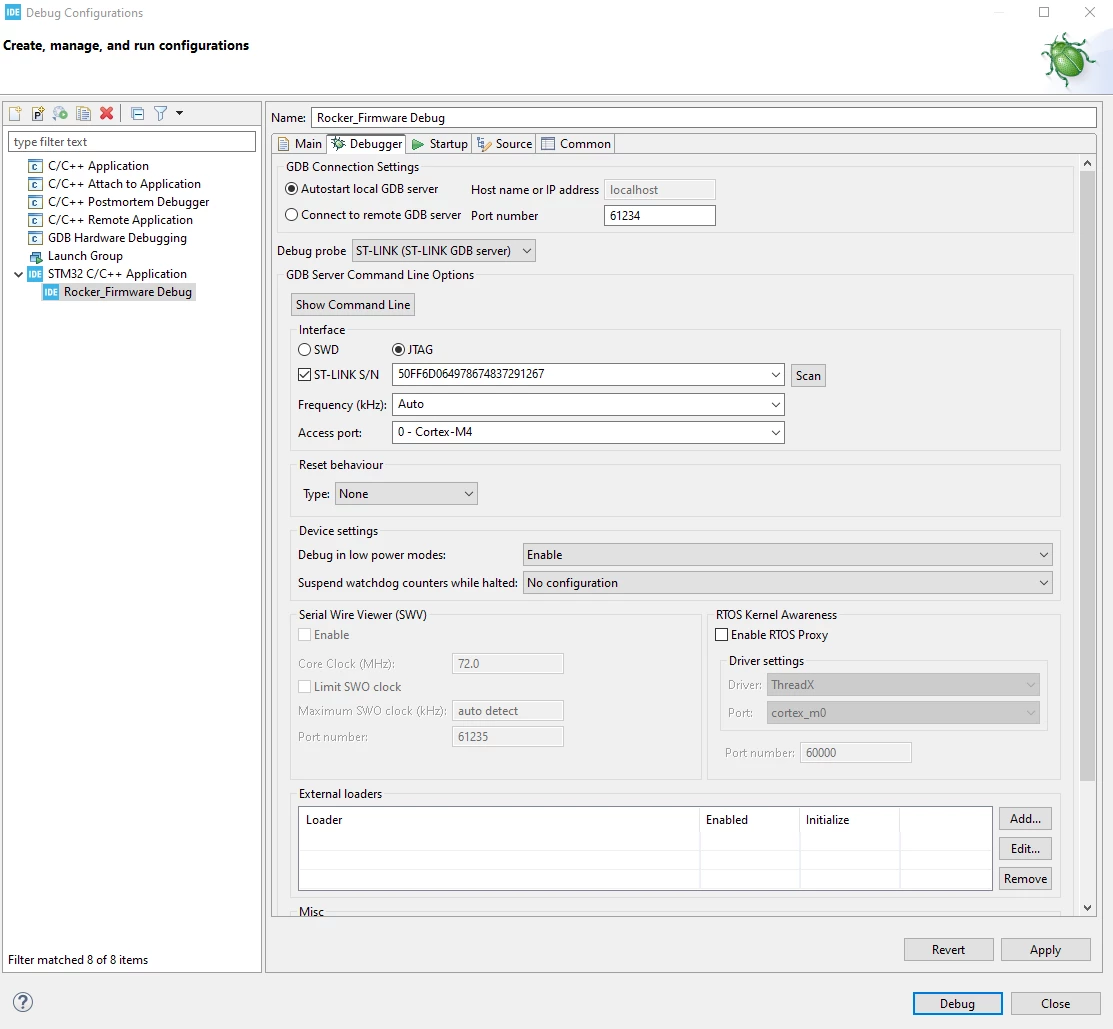Click the vertical scrollbar down arrow
This screenshot has width=1113, height=1029.
(1087, 908)
